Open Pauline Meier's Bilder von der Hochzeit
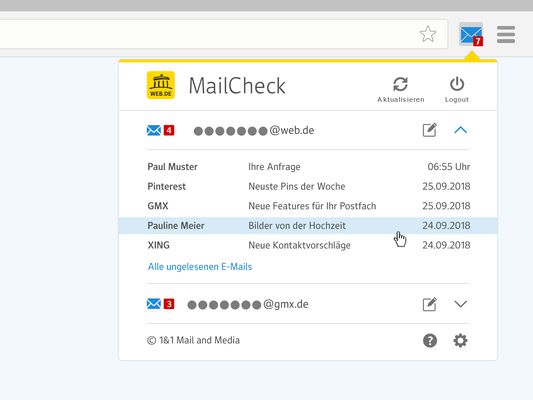 308,226
